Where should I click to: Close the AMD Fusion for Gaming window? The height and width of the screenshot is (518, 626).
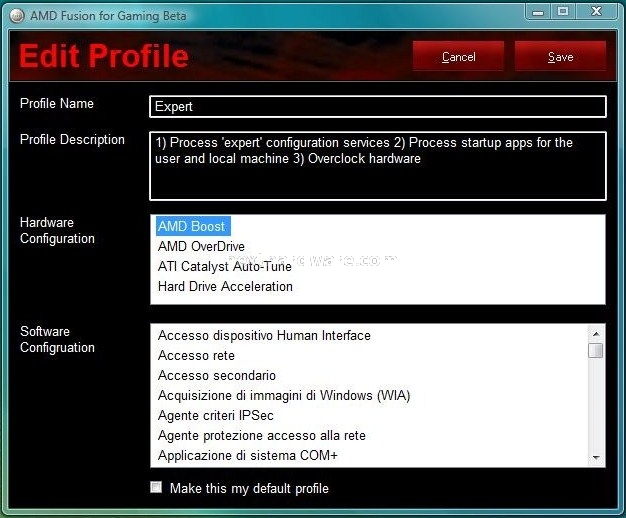pos(596,12)
